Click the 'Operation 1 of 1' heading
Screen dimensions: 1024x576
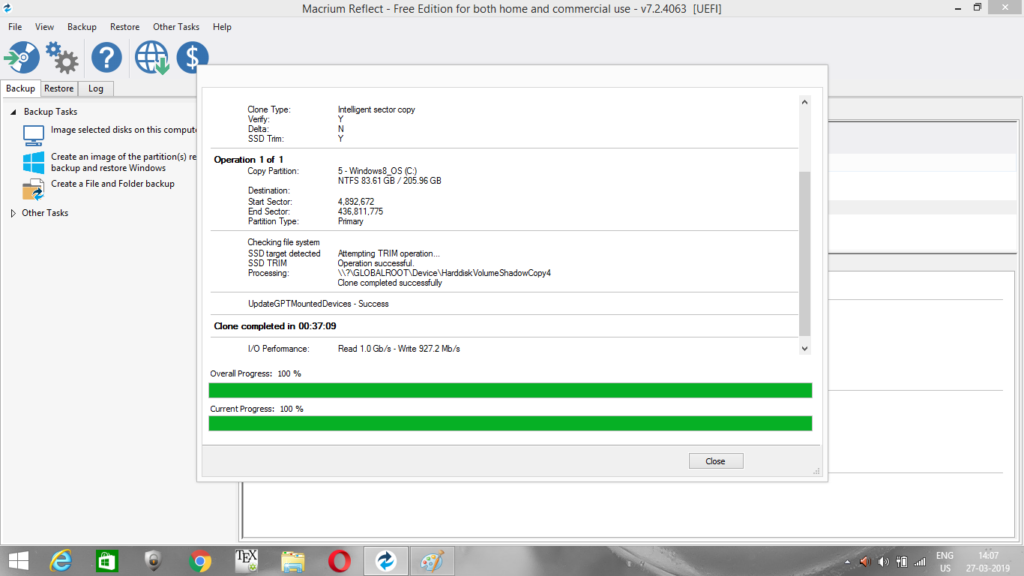(x=248, y=159)
